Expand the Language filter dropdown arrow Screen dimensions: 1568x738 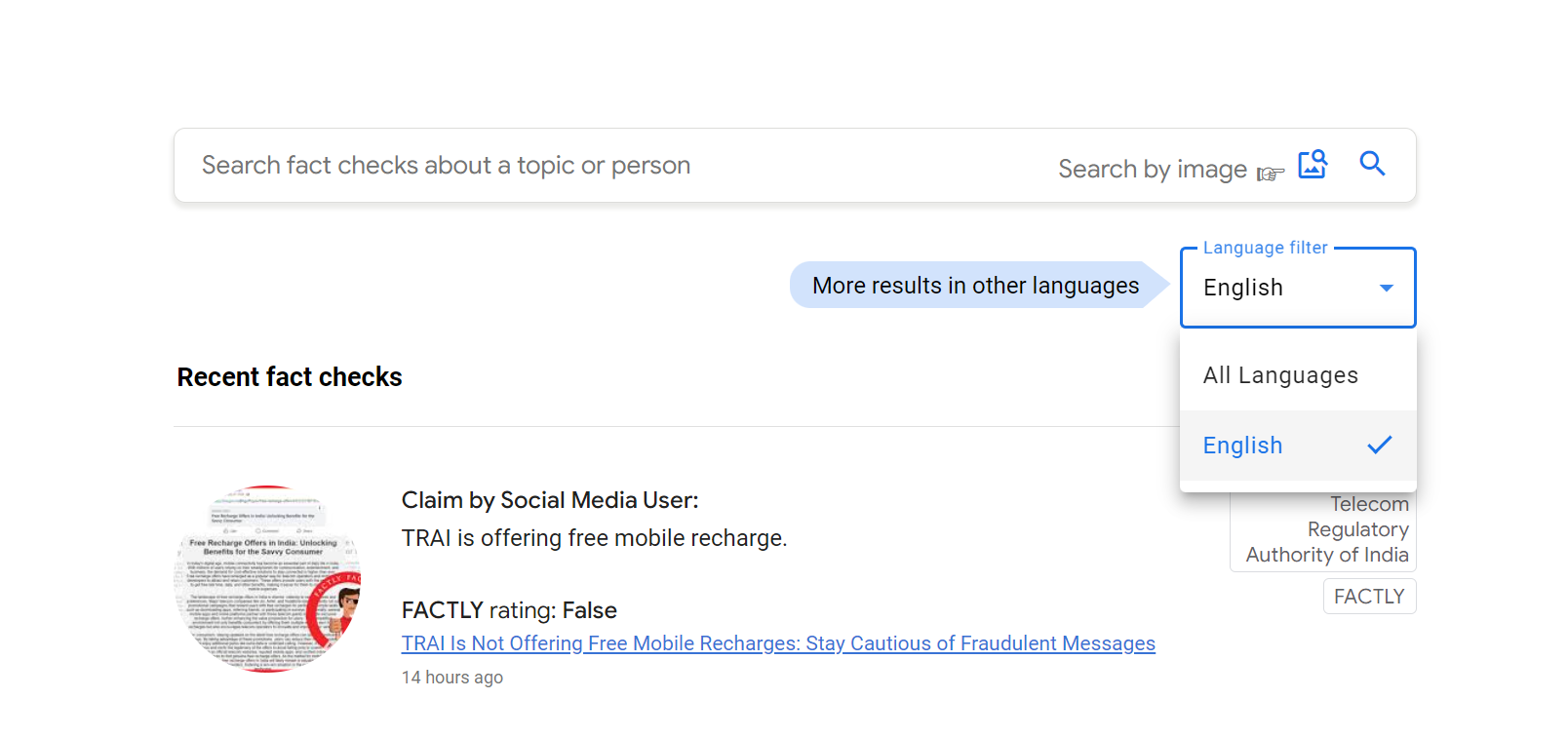1386,288
